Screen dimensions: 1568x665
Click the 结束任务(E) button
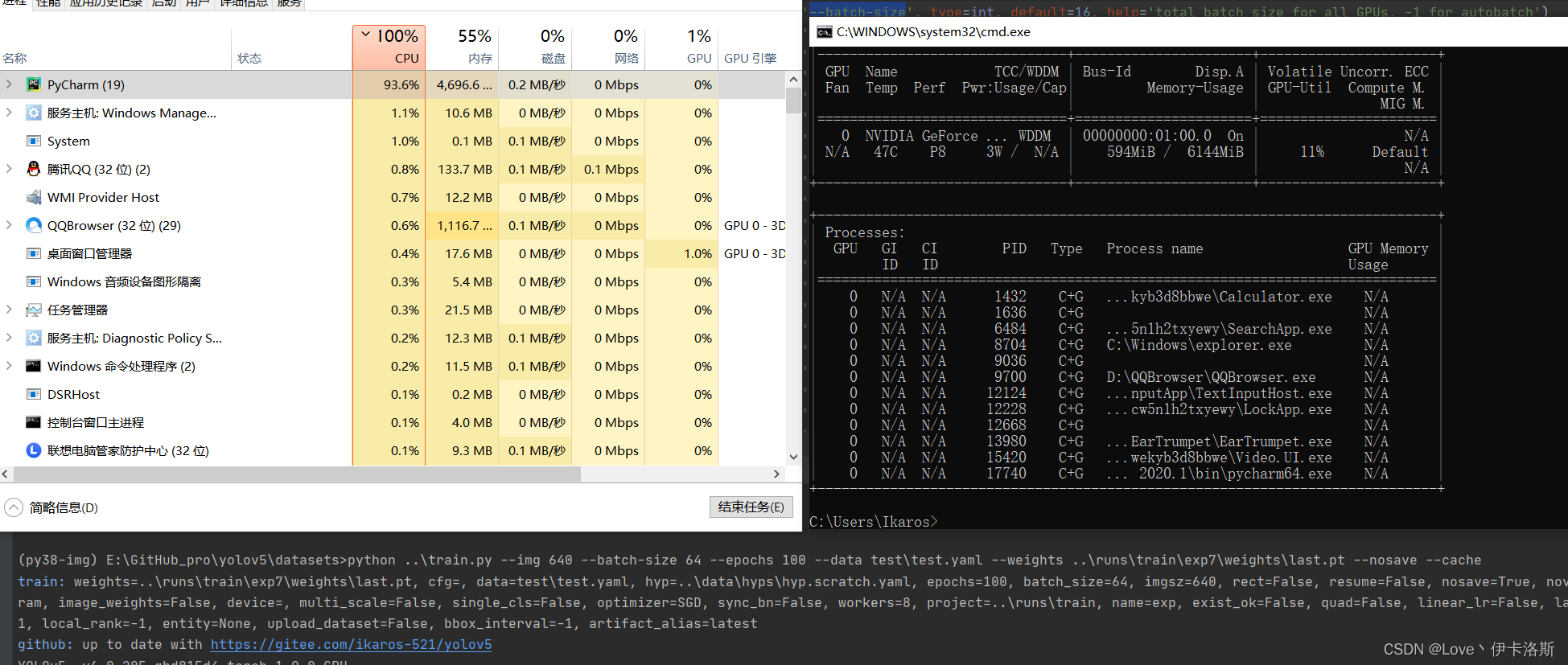pos(751,507)
